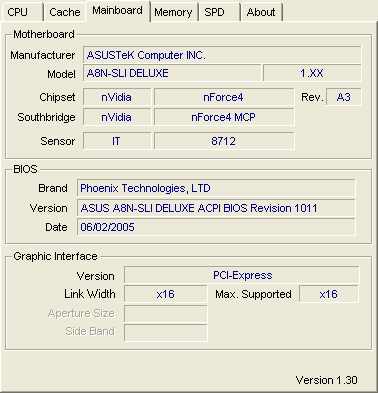Image resolution: width=378 pixels, height=393 pixels.
Task: Click the Southbridge value nForce4 MCP
Action: pos(224,117)
